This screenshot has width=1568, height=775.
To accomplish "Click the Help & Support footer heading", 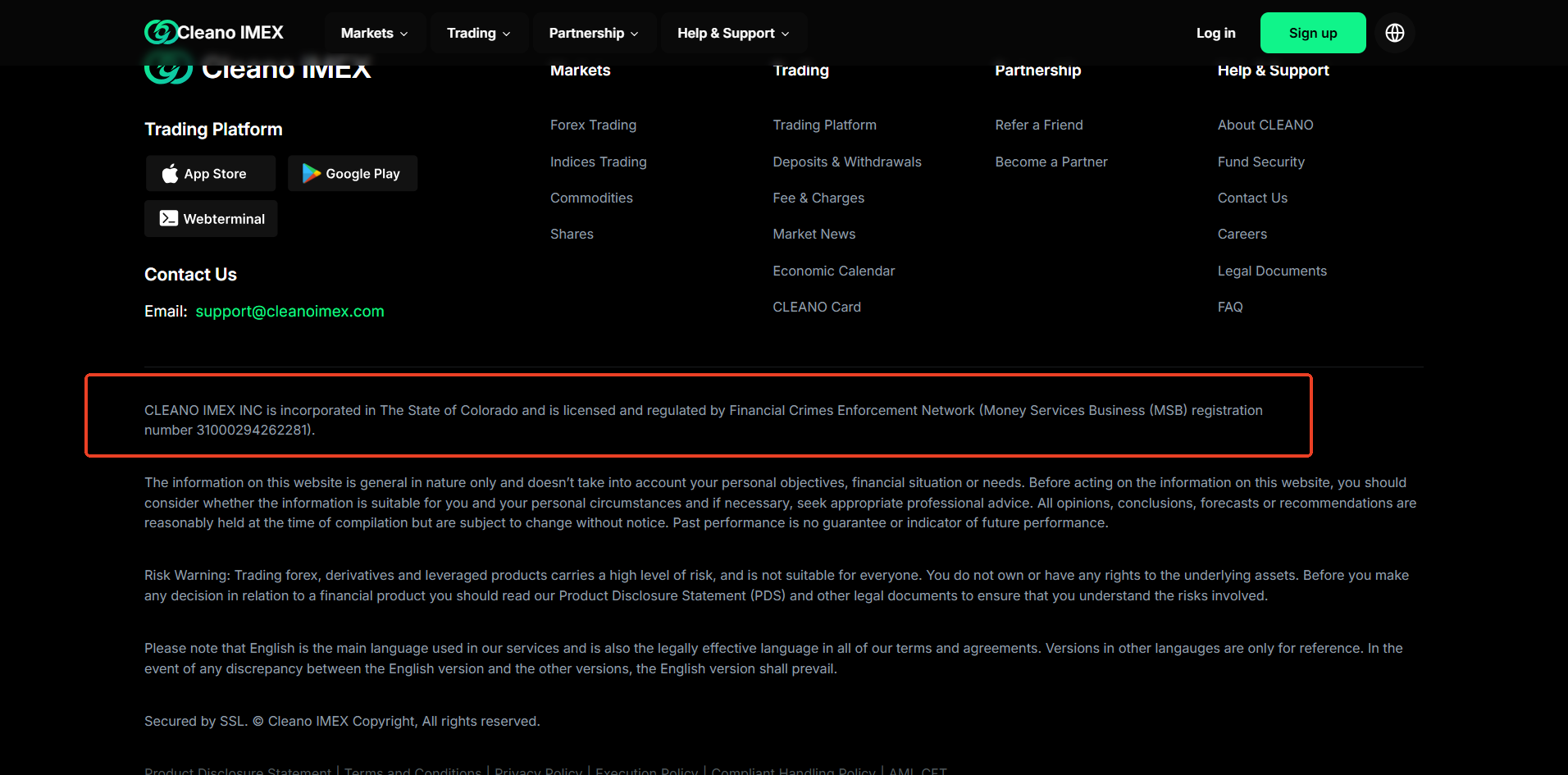I will 1274,71.
